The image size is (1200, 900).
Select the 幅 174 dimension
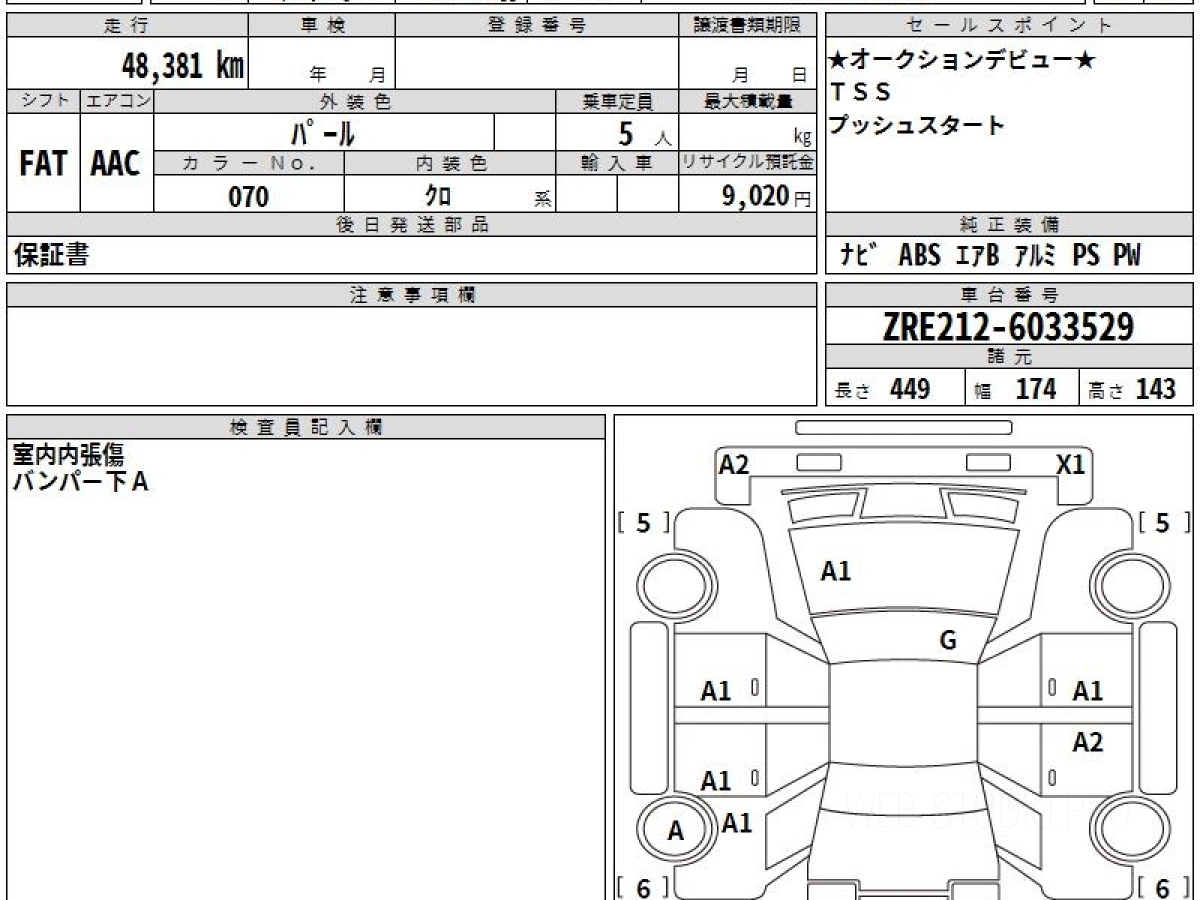1016,389
